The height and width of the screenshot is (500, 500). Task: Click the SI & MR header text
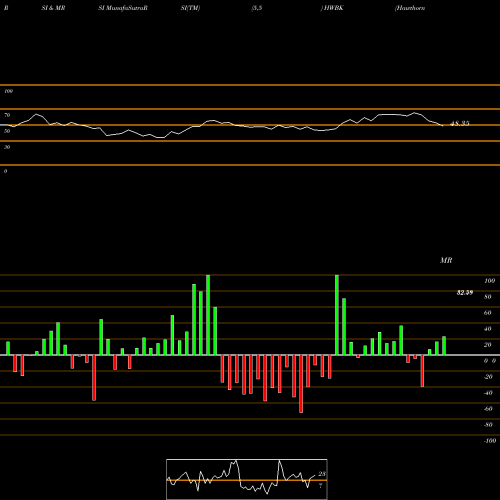pos(53,8)
